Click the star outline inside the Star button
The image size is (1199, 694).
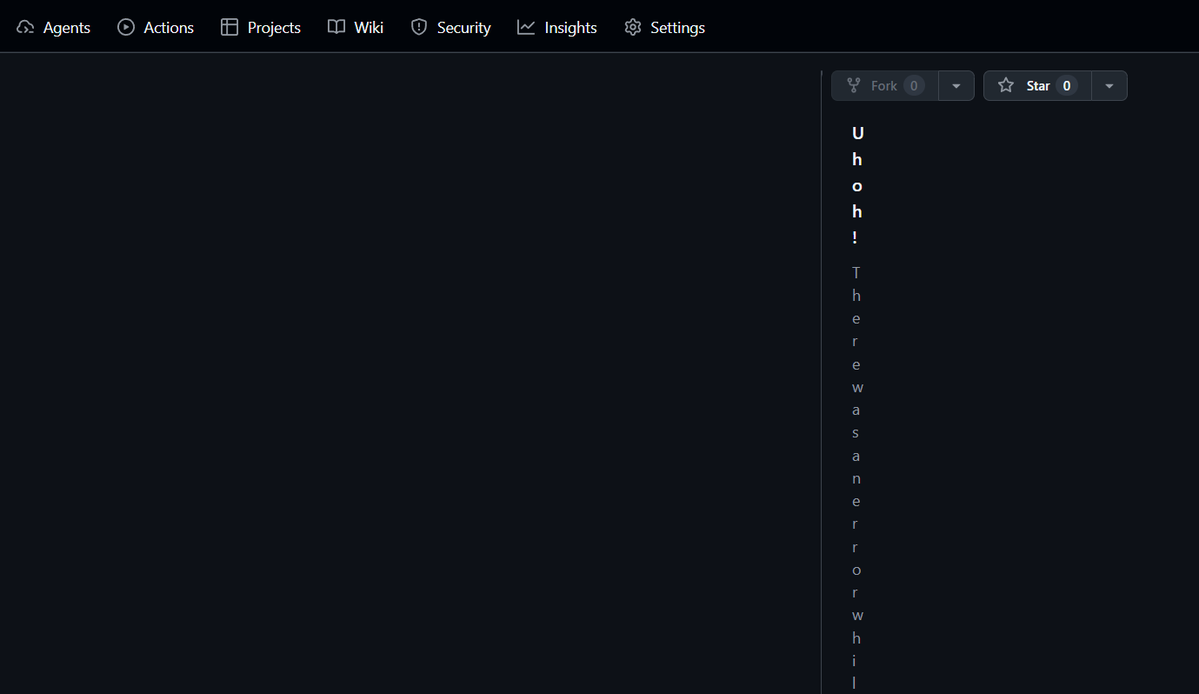point(1005,85)
